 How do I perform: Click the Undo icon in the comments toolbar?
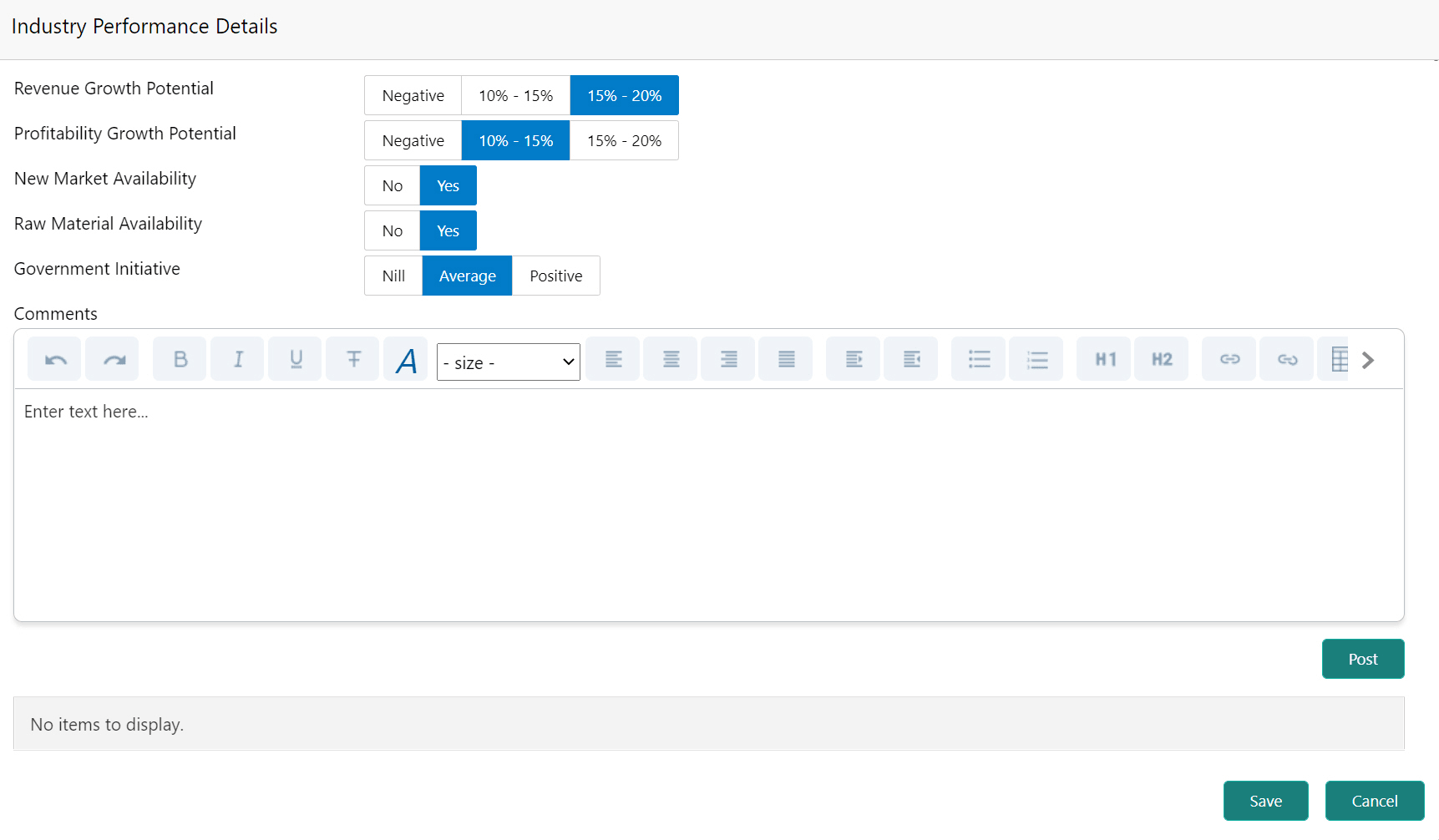point(53,358)
